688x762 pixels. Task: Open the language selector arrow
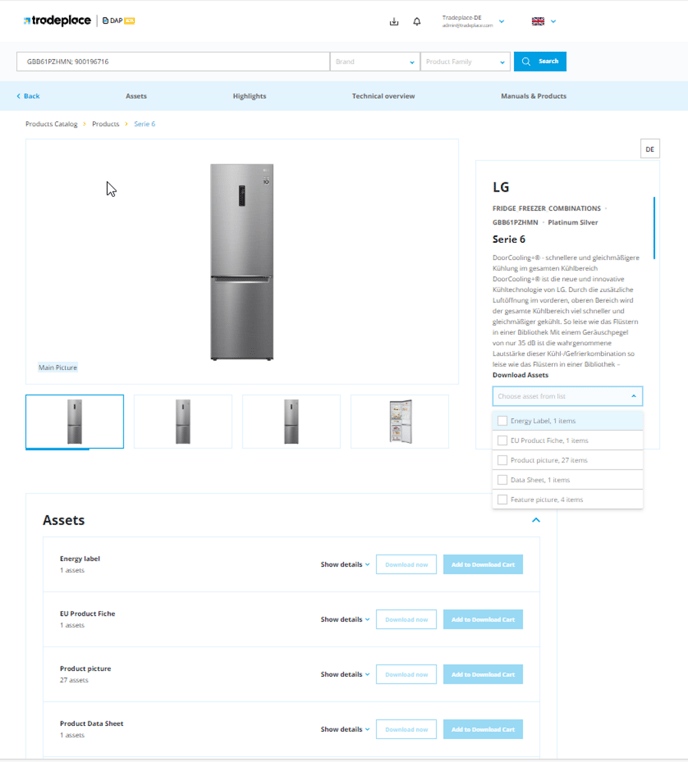pyautogui.click(x=553, y=21)
